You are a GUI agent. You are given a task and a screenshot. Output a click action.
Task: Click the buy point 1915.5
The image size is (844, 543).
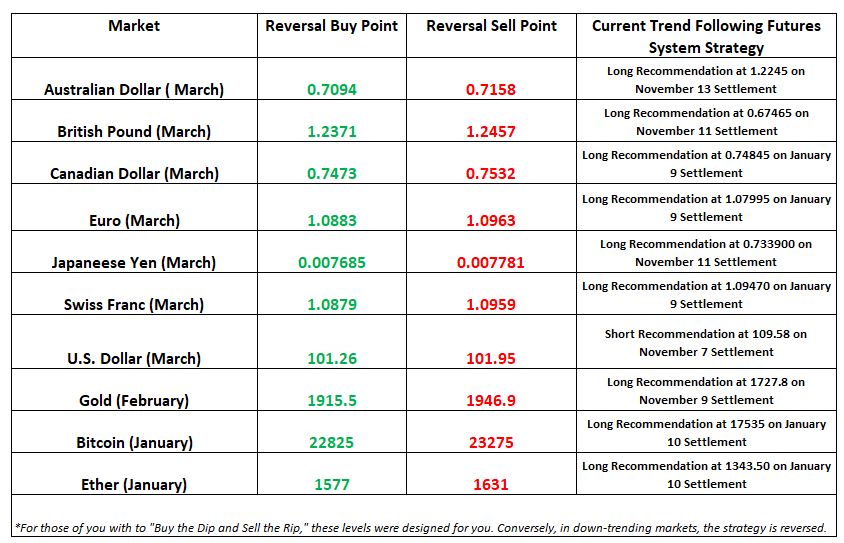coord(332,400)
